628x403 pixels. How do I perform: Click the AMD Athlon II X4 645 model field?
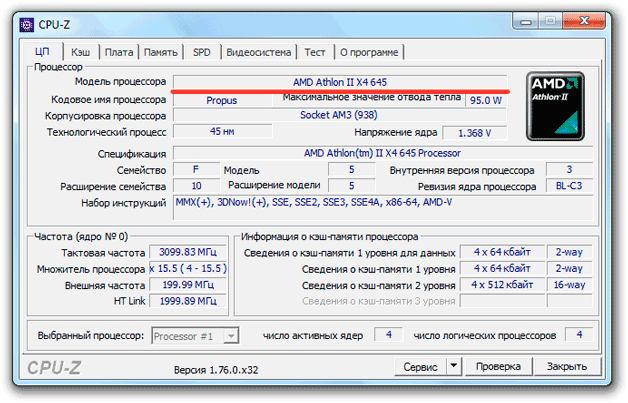(x=340, y=82)
